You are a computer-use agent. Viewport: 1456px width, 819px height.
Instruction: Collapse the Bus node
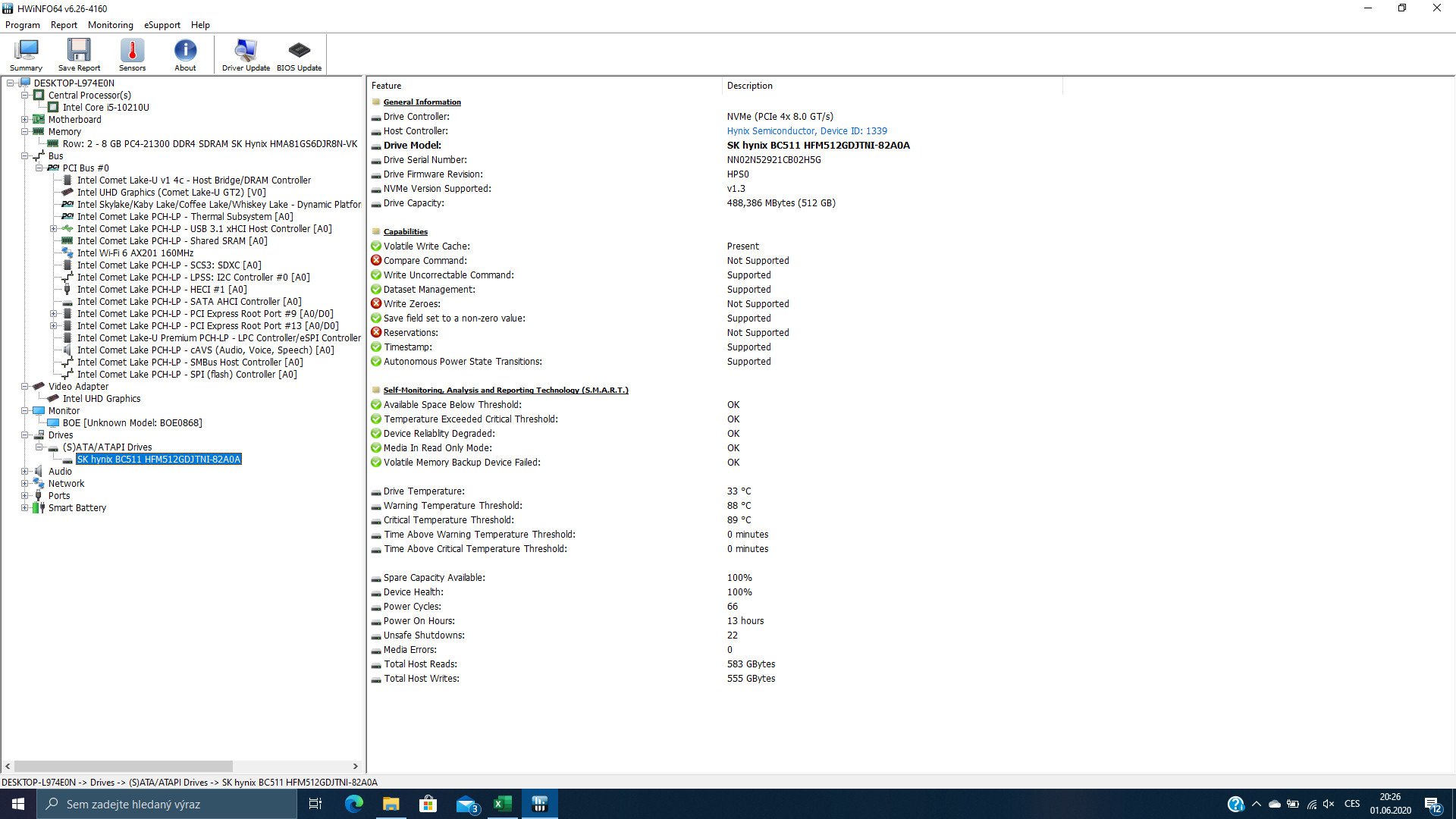[x=25, y=156]
